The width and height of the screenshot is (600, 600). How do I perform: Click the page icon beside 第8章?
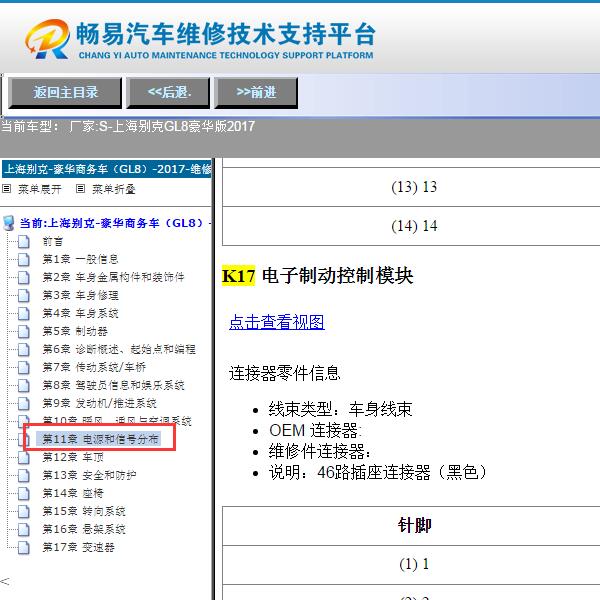click(x=24, y=385)
